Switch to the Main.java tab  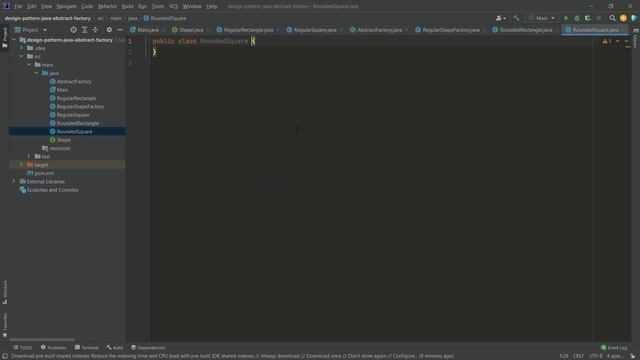pyautogui.click(x=147, y=30)
